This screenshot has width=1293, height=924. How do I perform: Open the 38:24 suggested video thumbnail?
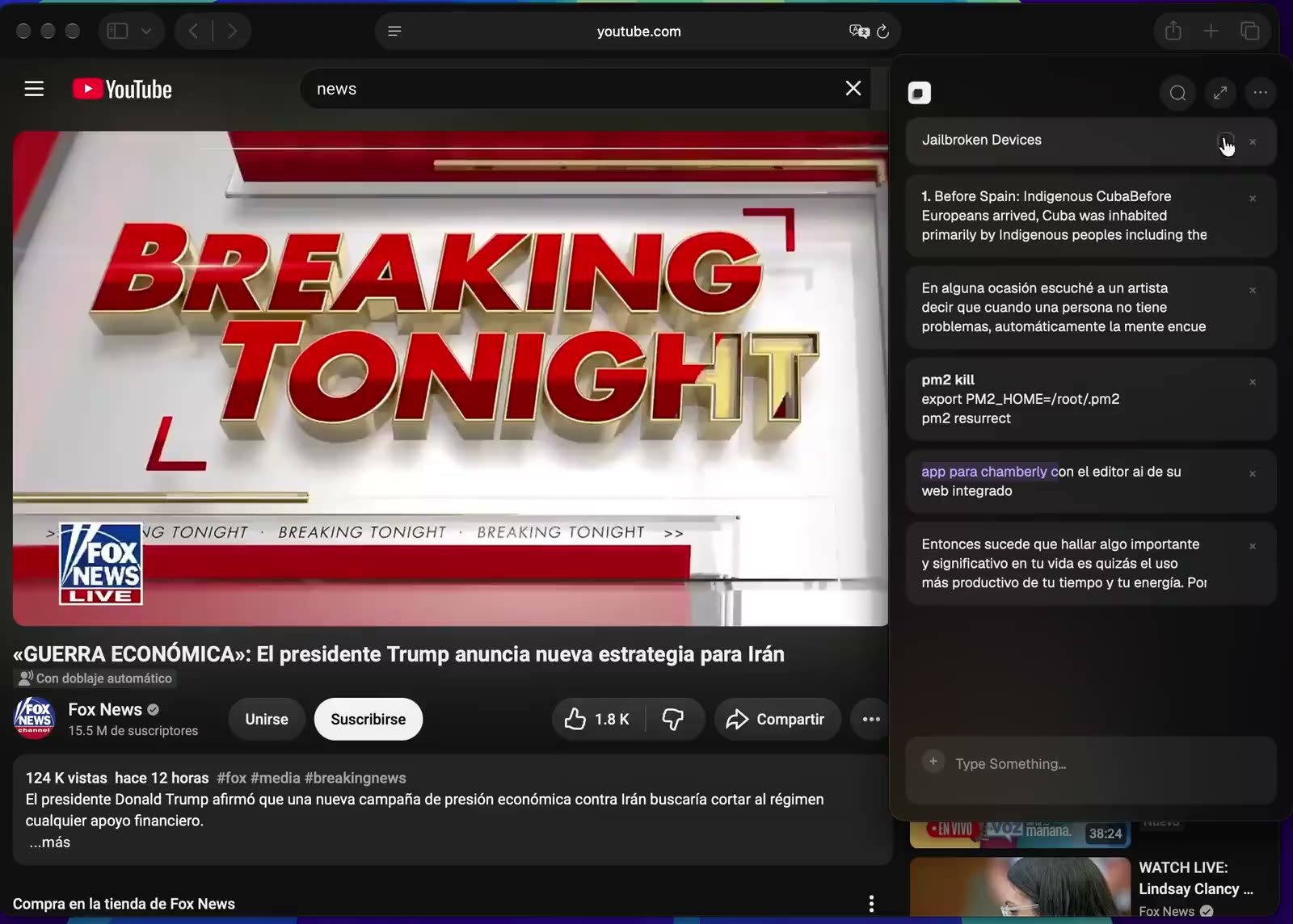(x=1020, y=834)
